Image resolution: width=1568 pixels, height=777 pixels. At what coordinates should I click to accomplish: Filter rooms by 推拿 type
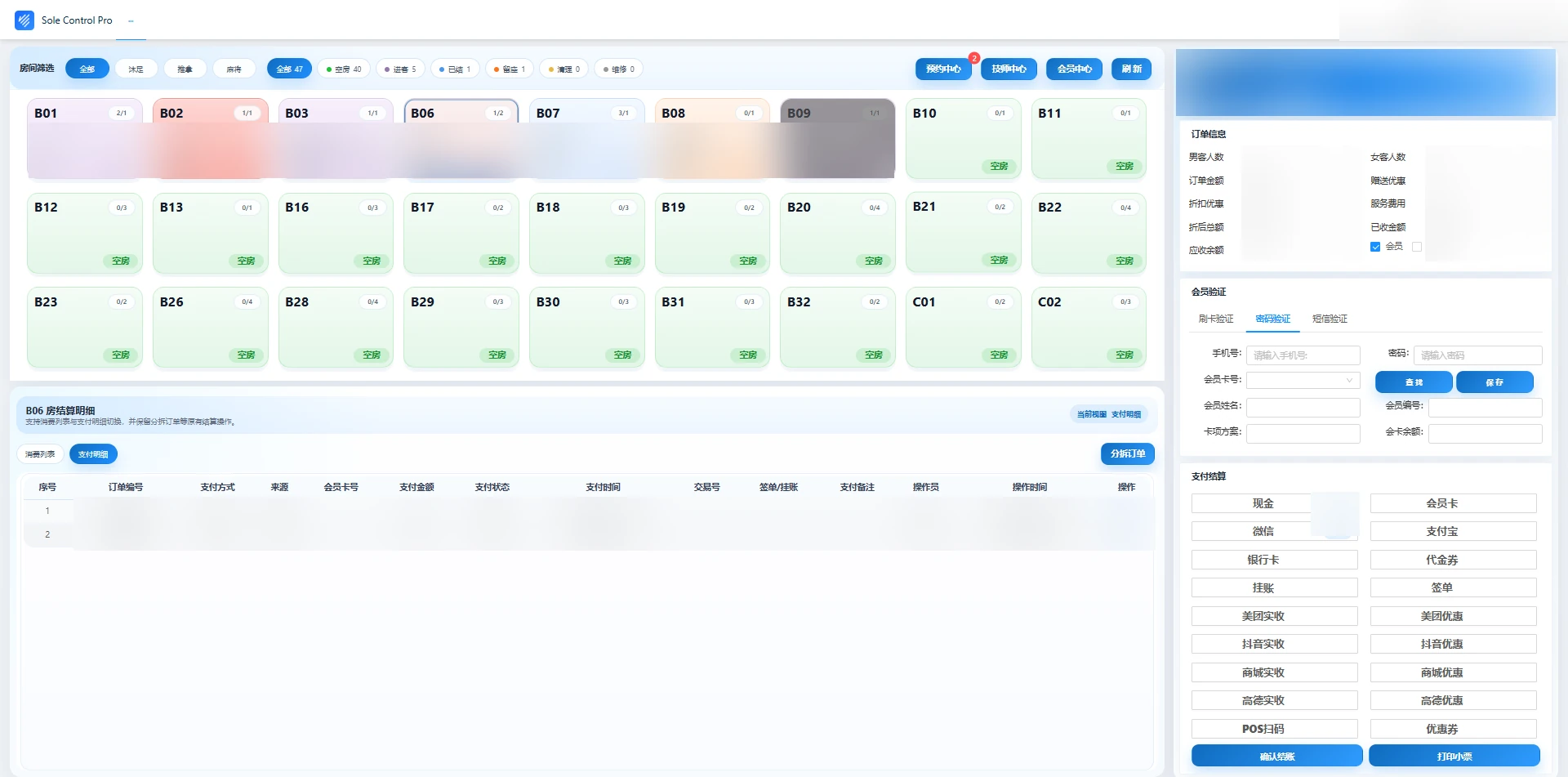(185, 69)
